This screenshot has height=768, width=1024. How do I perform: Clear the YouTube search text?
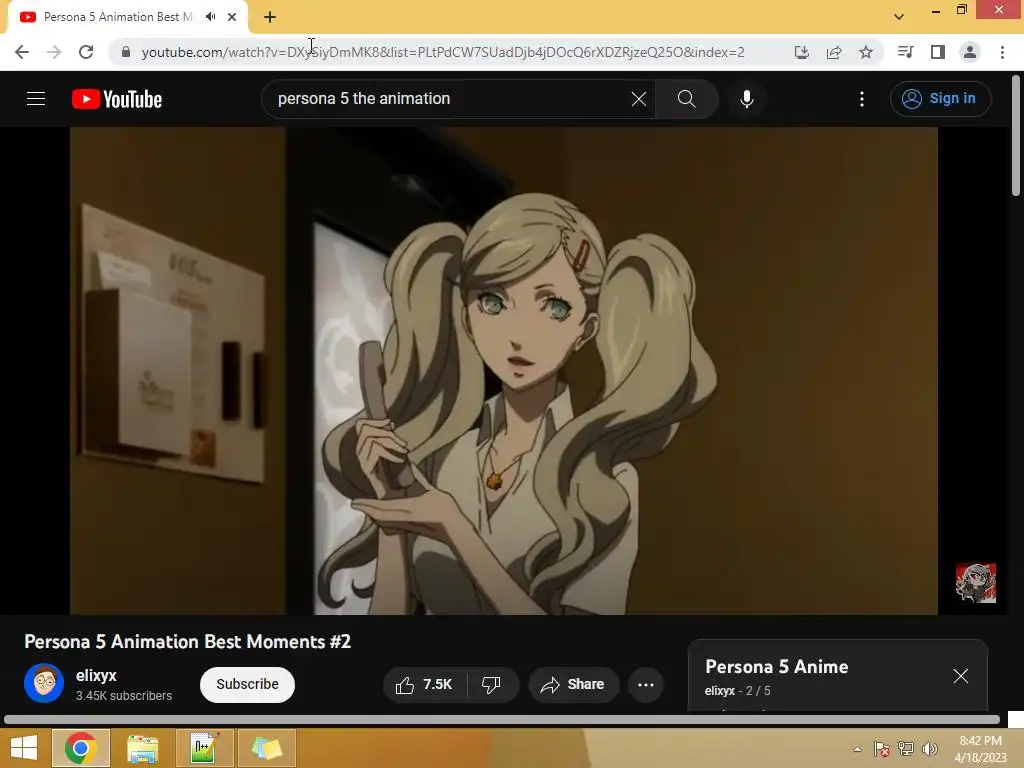click(x=639, y=99)
